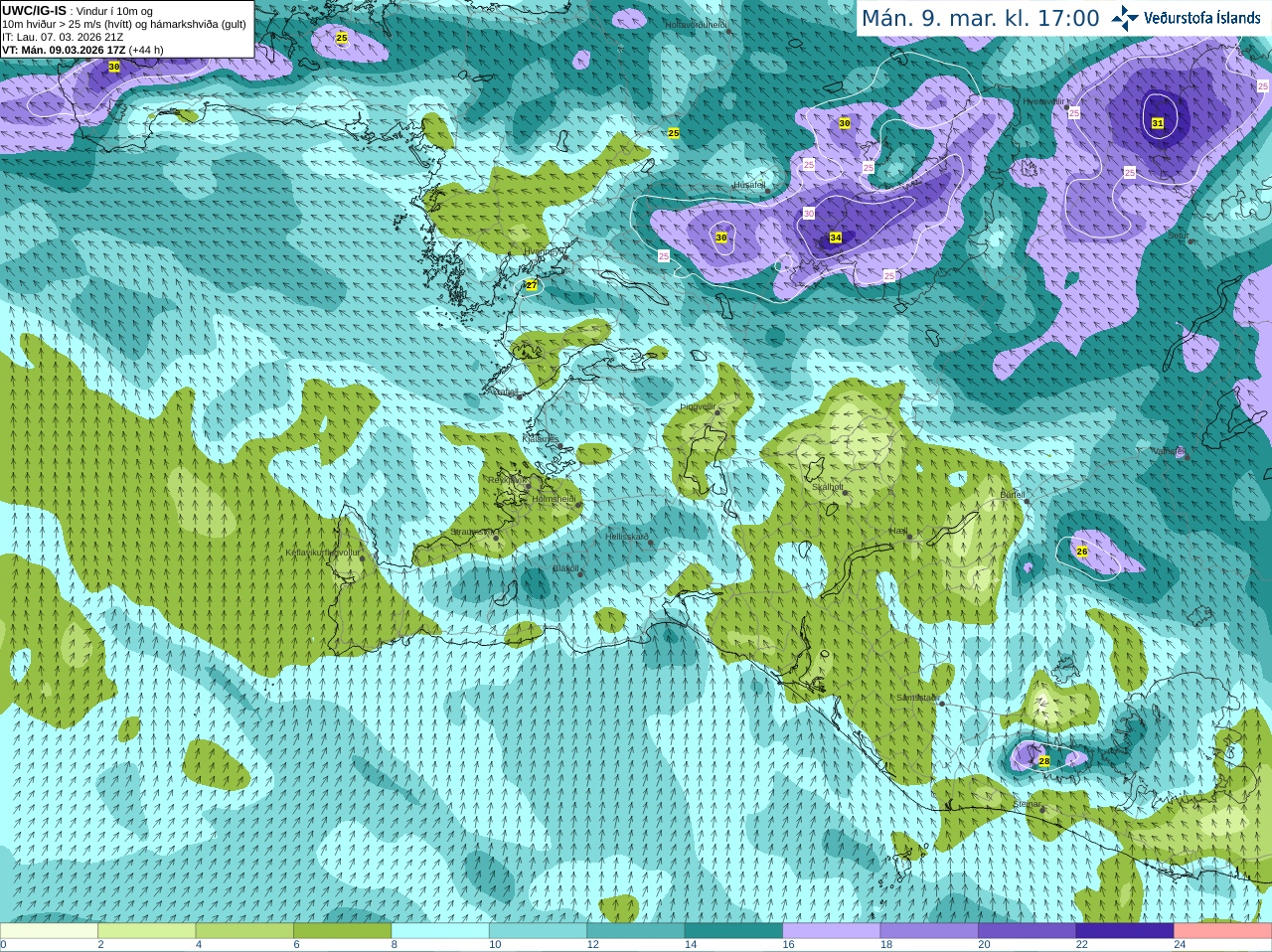Click the Keflavíkurflugvöllur station label
1272x952 pixels.
322,553
